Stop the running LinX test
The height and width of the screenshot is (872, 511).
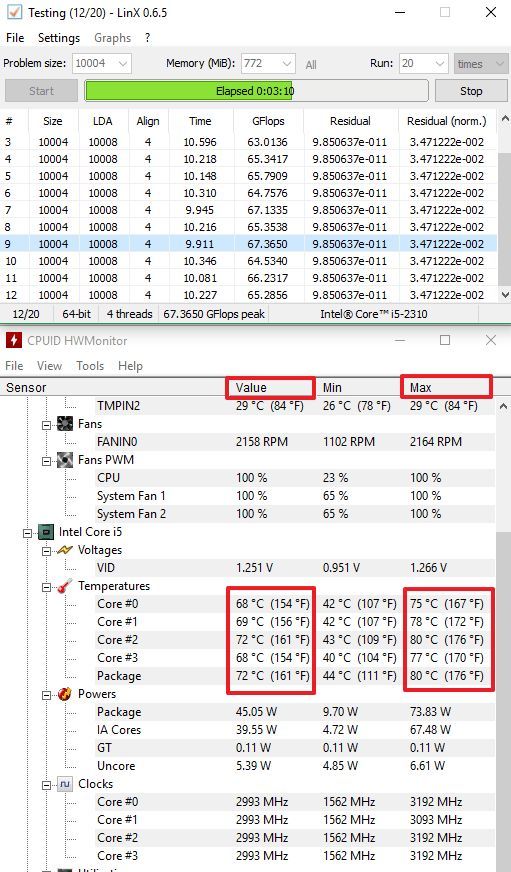[x=471, y=91]
